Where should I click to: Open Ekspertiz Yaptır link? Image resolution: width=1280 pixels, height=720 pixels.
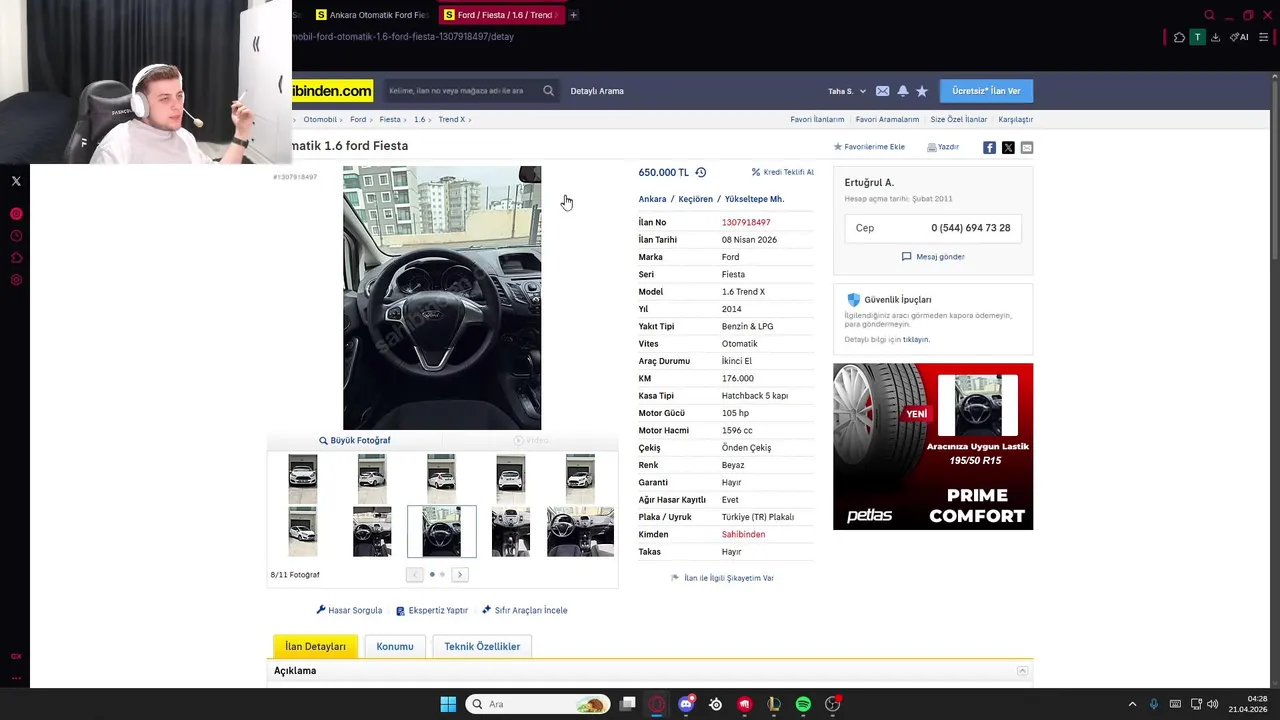click(432, 610)
